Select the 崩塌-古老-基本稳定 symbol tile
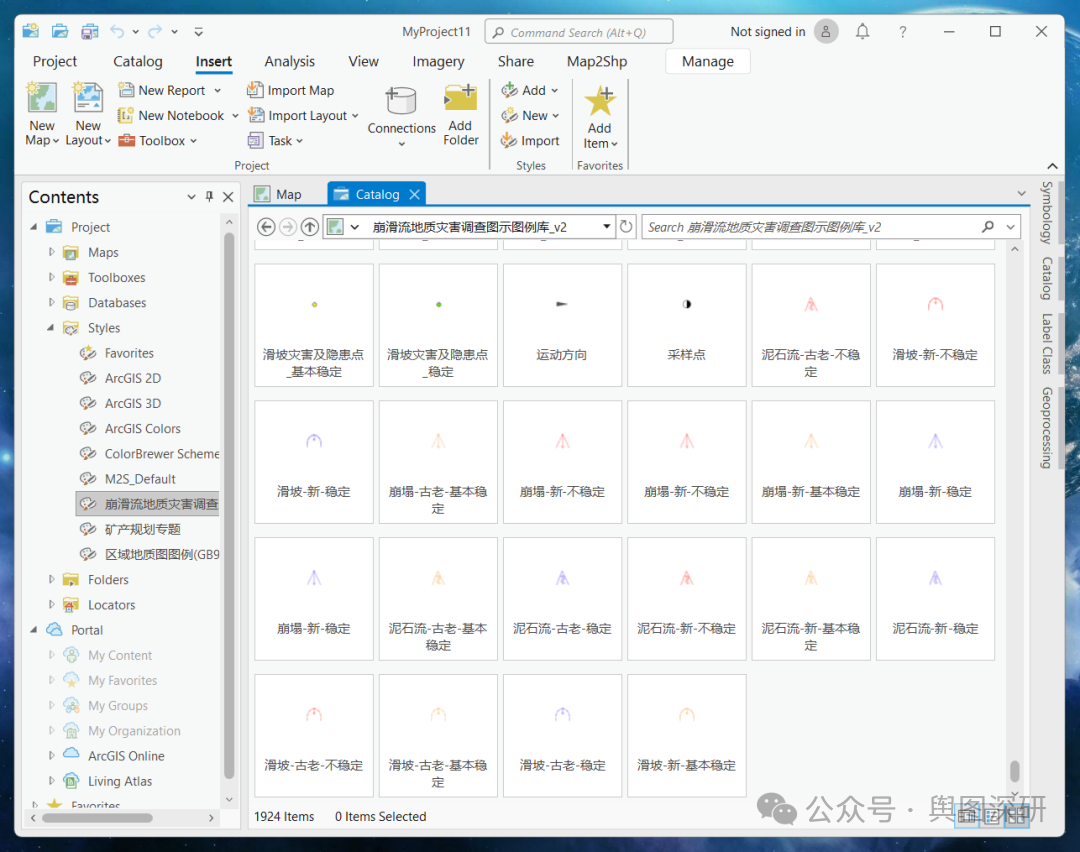The width and height of the screenshot is (1080, 852). click(438, 461)
